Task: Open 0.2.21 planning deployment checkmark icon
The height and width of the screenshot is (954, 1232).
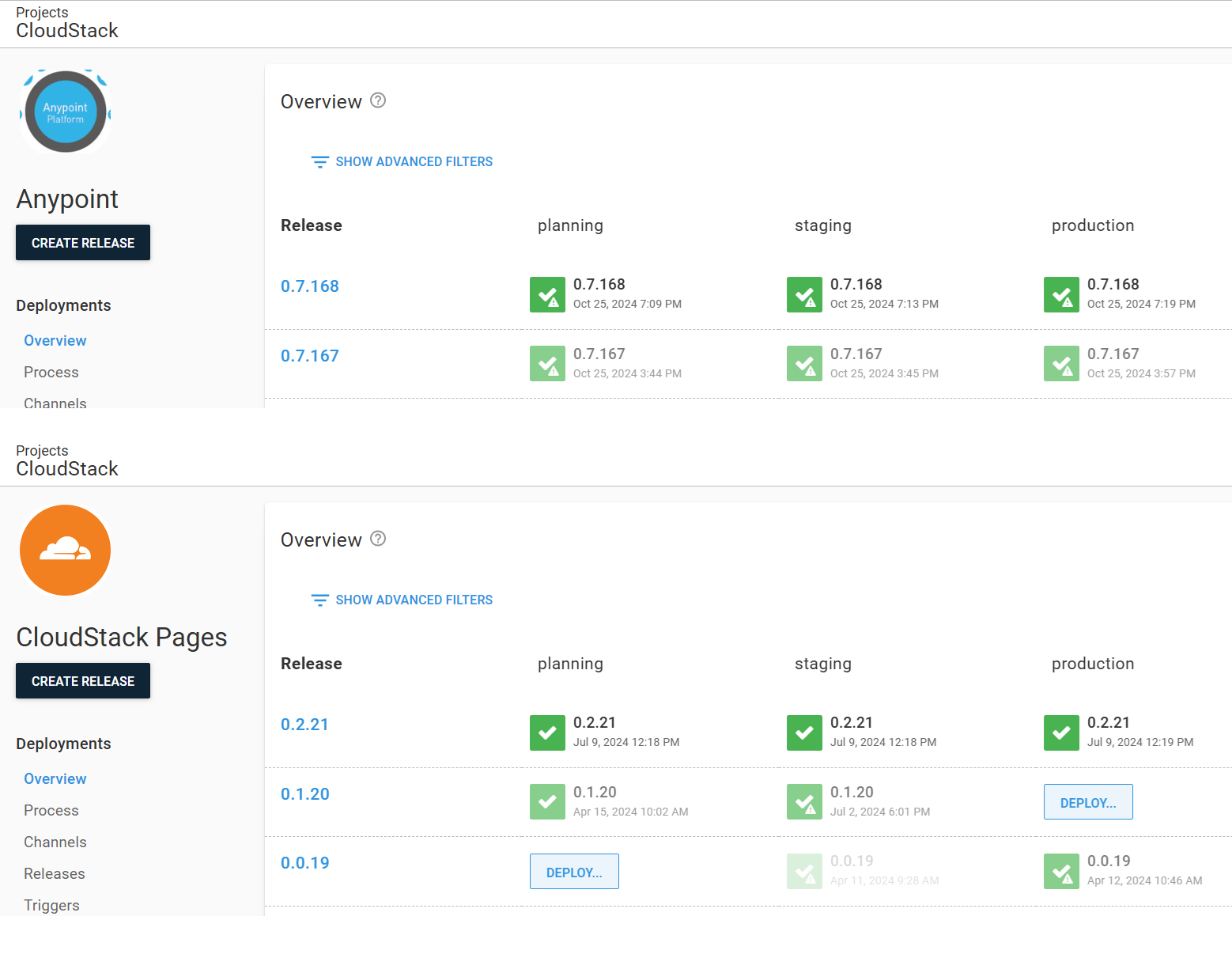Action: (x=547, y=733)
